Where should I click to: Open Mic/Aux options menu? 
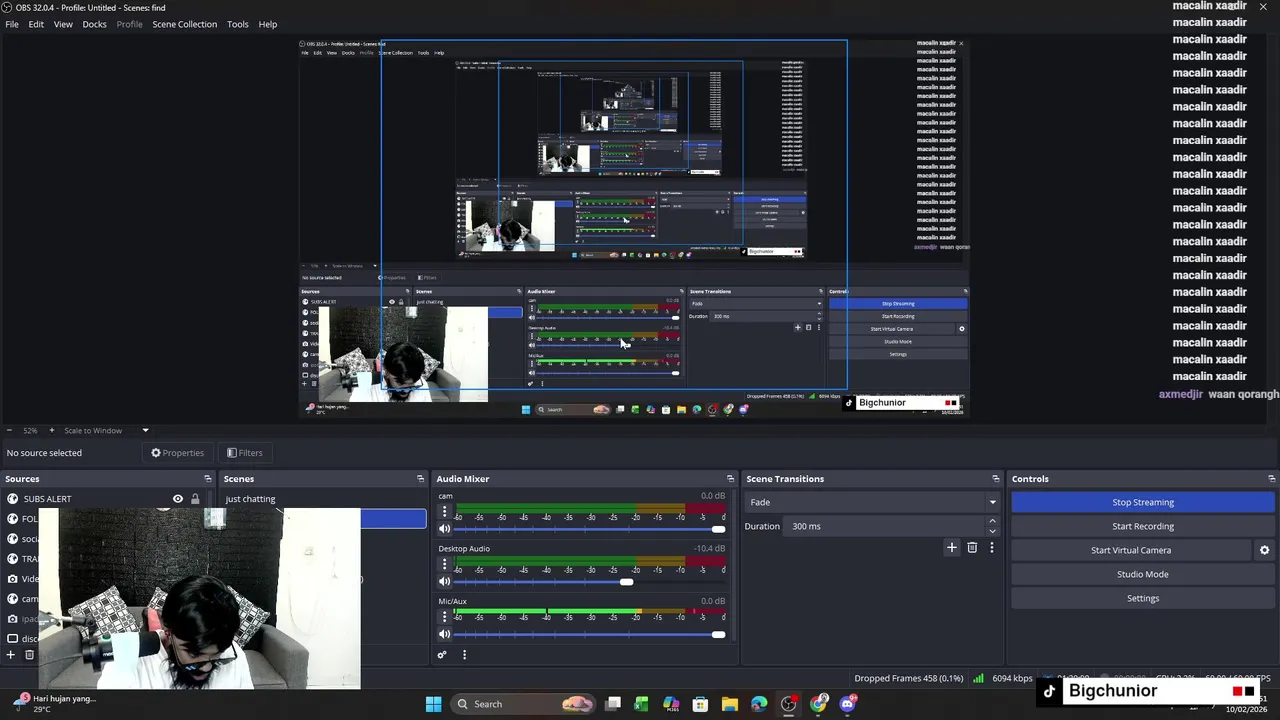coord(445,617)
